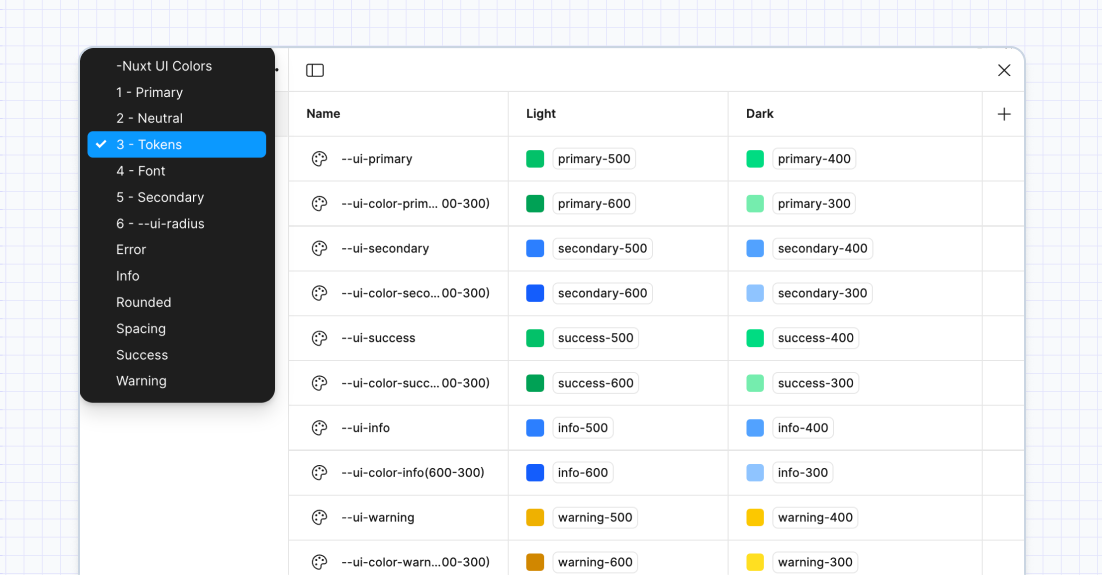Select the --ui-color-info(600-300) variable name
The image size is (1102, 575).
[x=412, y=472]
